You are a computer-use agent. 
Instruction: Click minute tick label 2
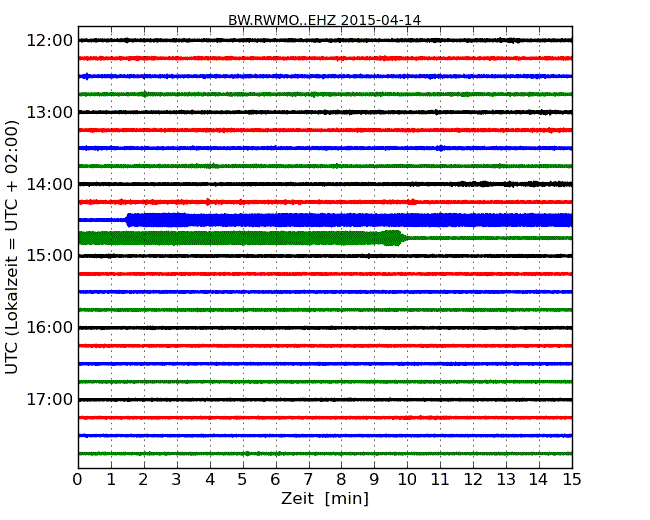143,479
